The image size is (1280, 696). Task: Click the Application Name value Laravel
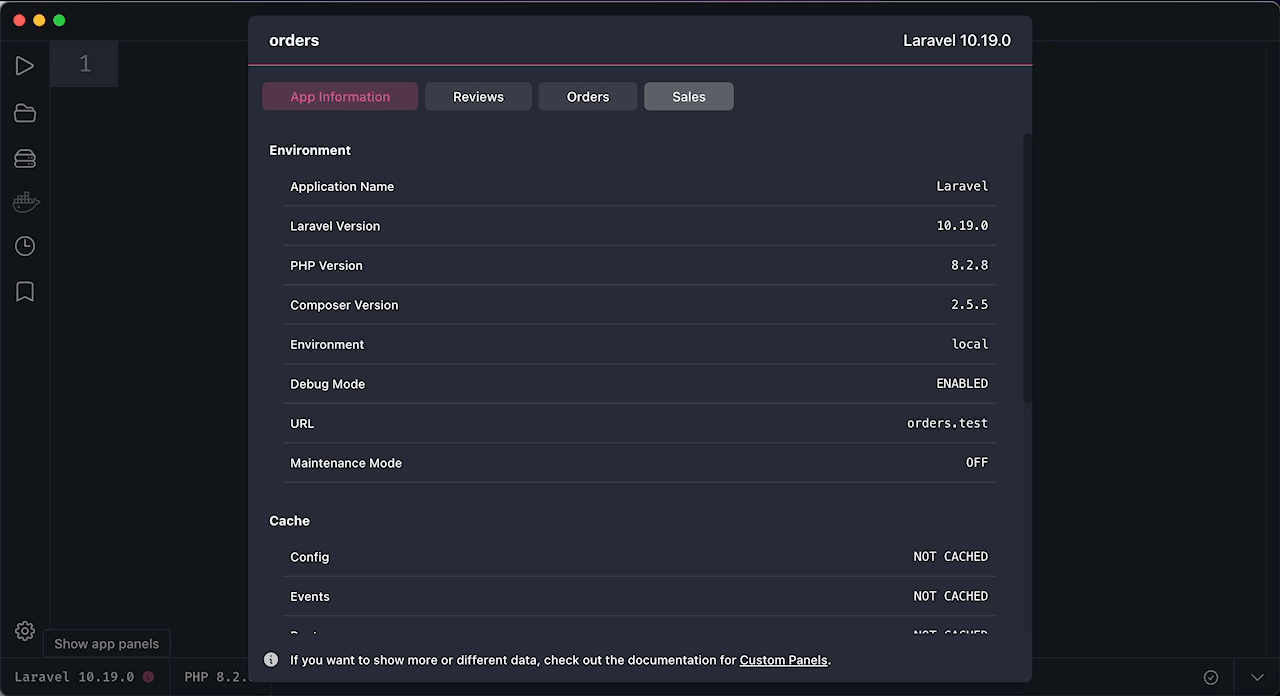(962, 186)
